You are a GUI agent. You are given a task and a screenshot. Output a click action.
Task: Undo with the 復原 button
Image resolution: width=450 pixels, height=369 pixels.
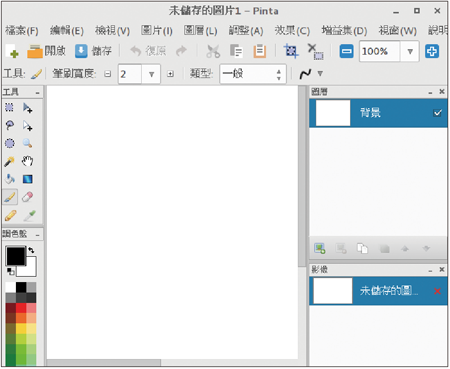148,51
